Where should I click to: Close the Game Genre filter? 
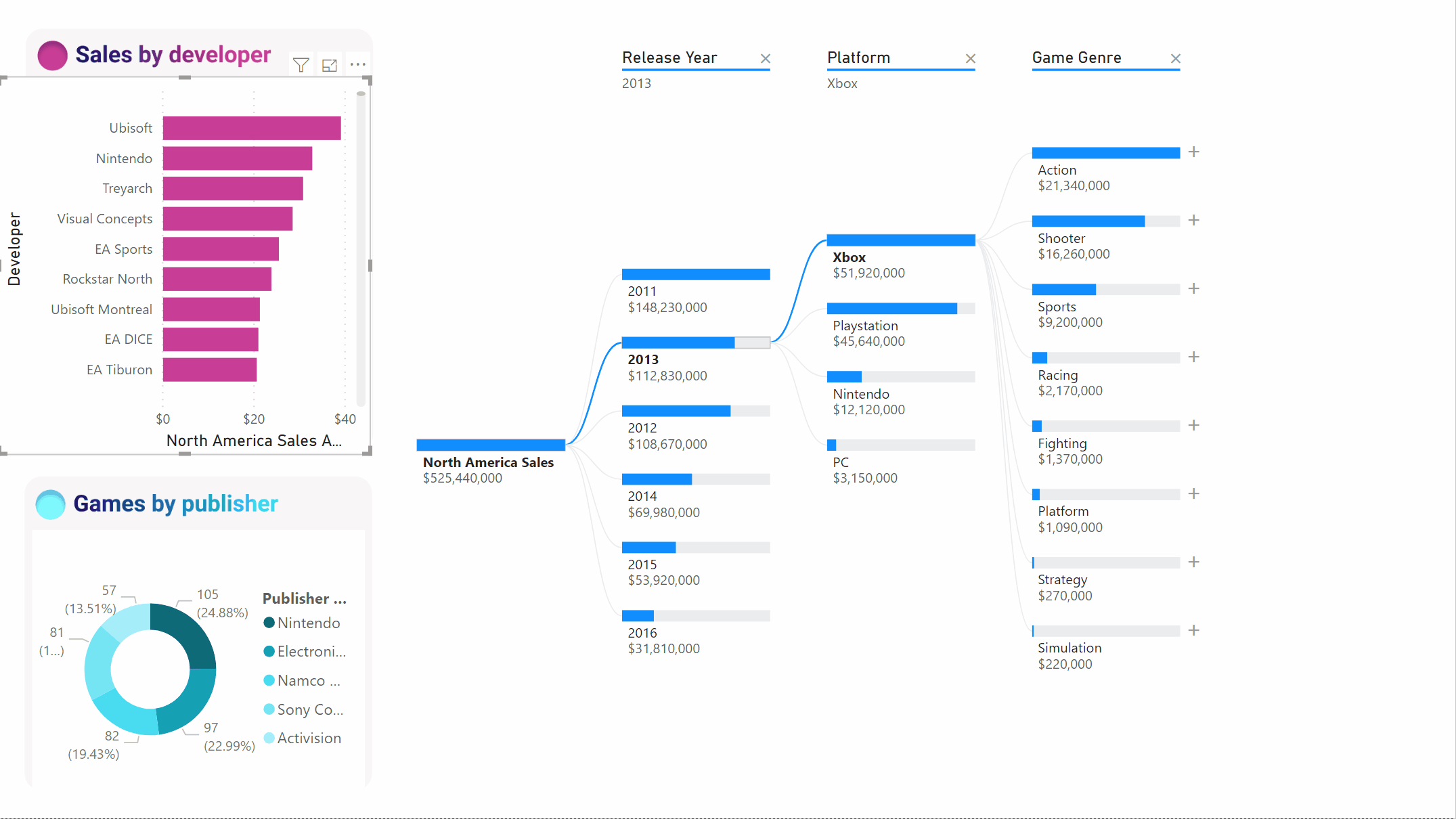(x=1177, y=58)
